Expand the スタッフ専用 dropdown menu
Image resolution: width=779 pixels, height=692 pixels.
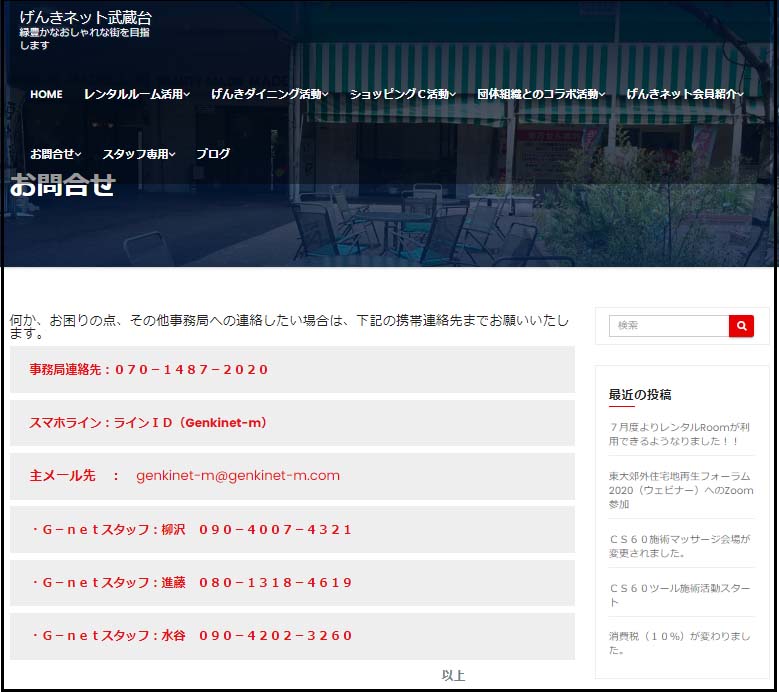coord(139,154)
